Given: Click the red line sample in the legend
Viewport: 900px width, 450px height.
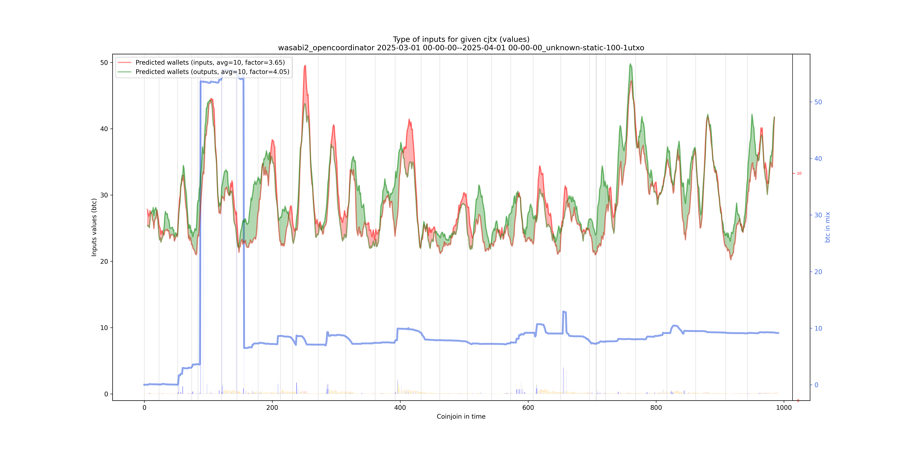Looking at the screenshot, I should tap(124, 62).
